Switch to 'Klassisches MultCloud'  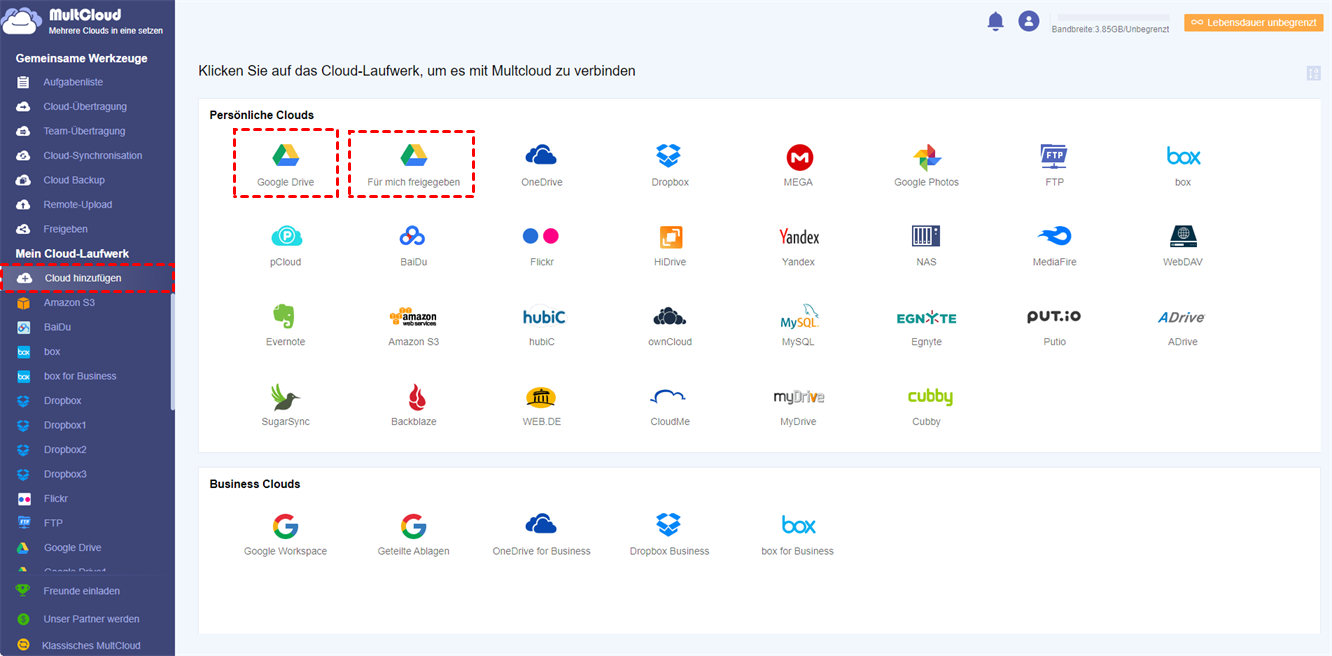[91, 646]
